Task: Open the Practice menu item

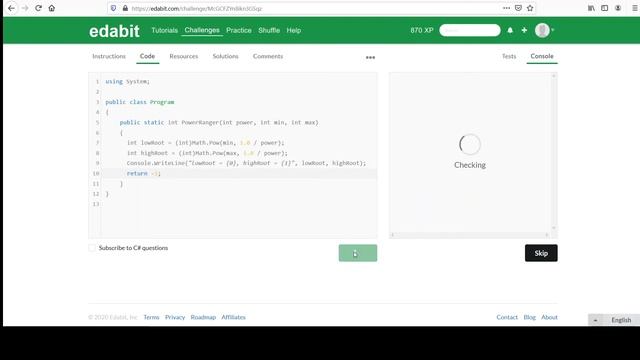Action: (x=239, y=30)
